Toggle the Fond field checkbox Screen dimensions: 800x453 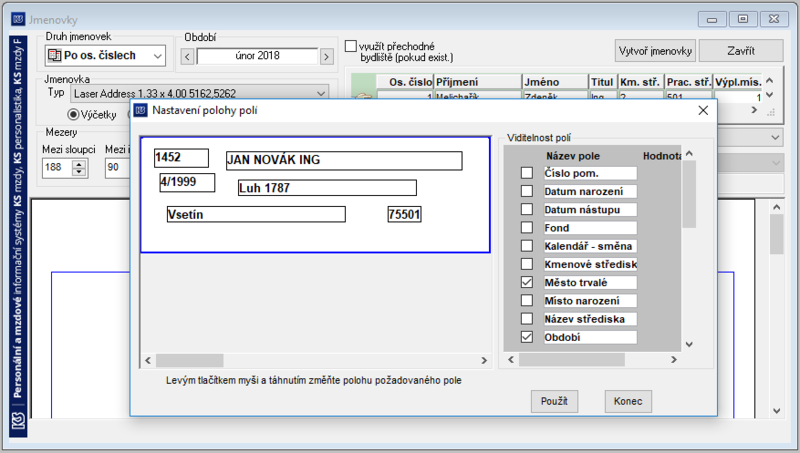(x=527, y=228)
